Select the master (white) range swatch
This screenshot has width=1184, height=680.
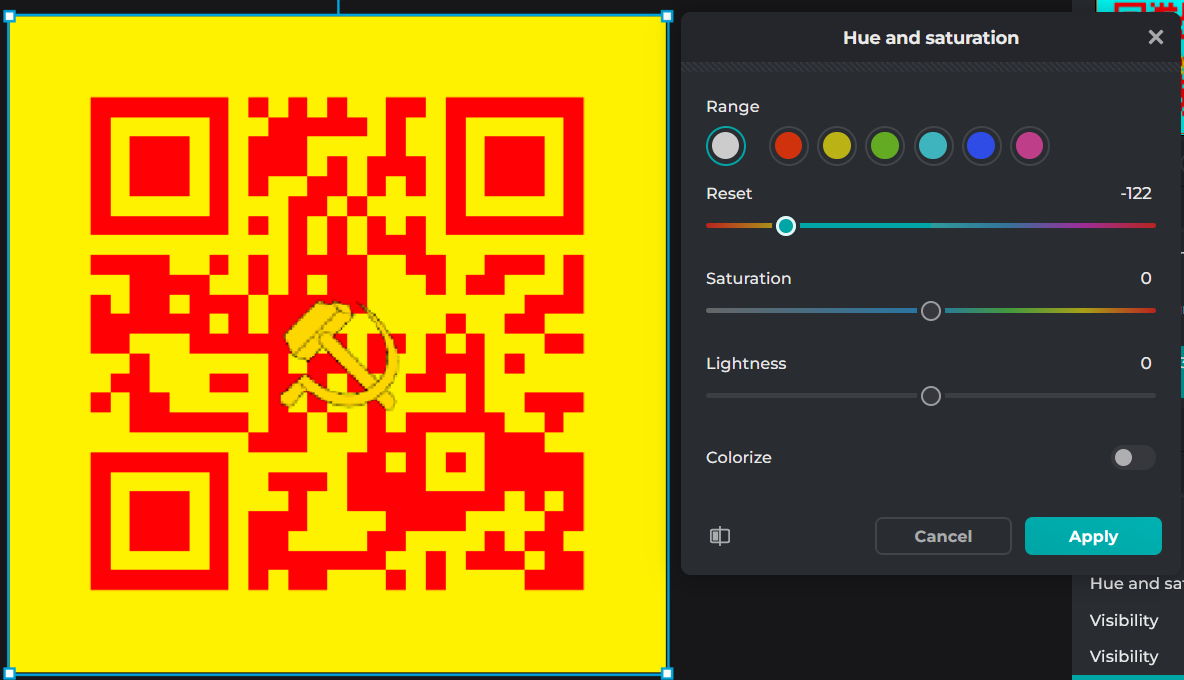[x=726, y=146]
